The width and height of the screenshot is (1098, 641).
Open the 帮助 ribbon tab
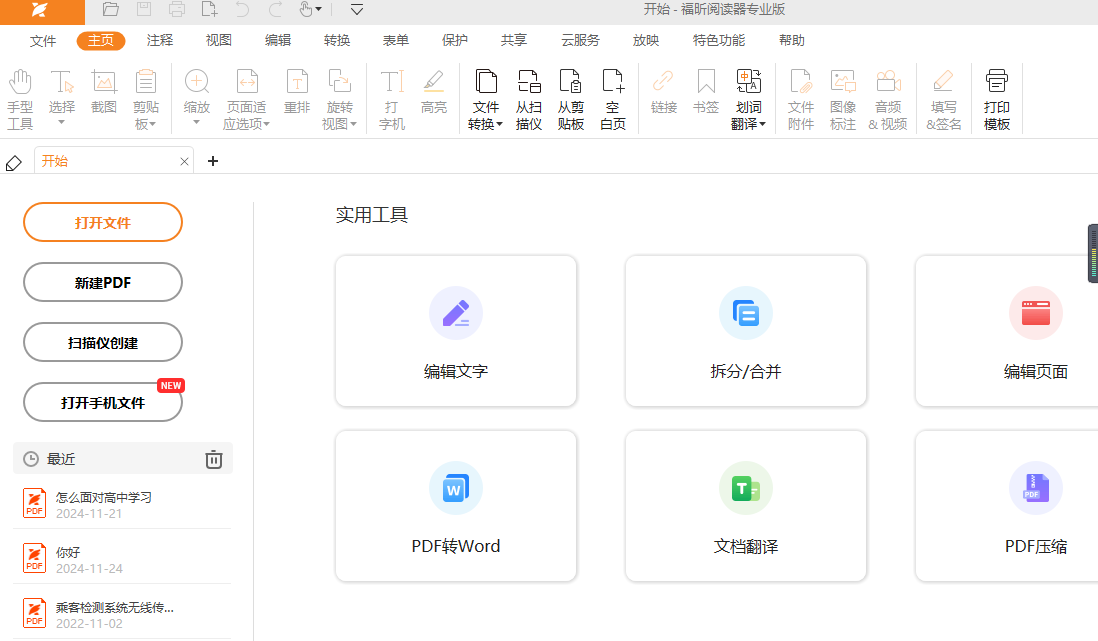pyautogui.click(x=792, y=41)
